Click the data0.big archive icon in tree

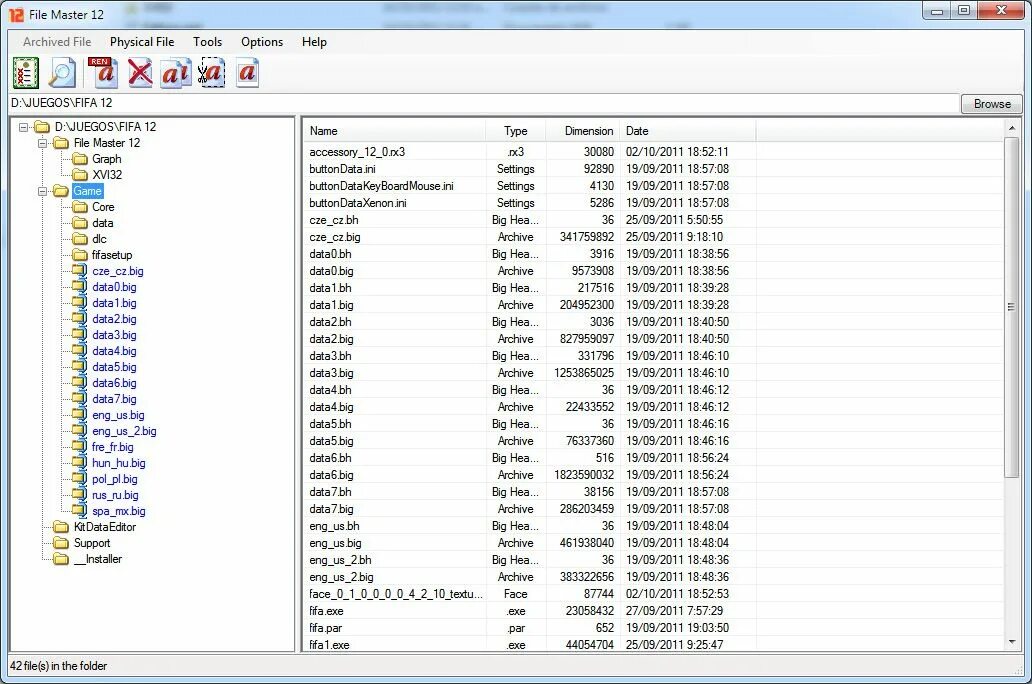point(80,287)
